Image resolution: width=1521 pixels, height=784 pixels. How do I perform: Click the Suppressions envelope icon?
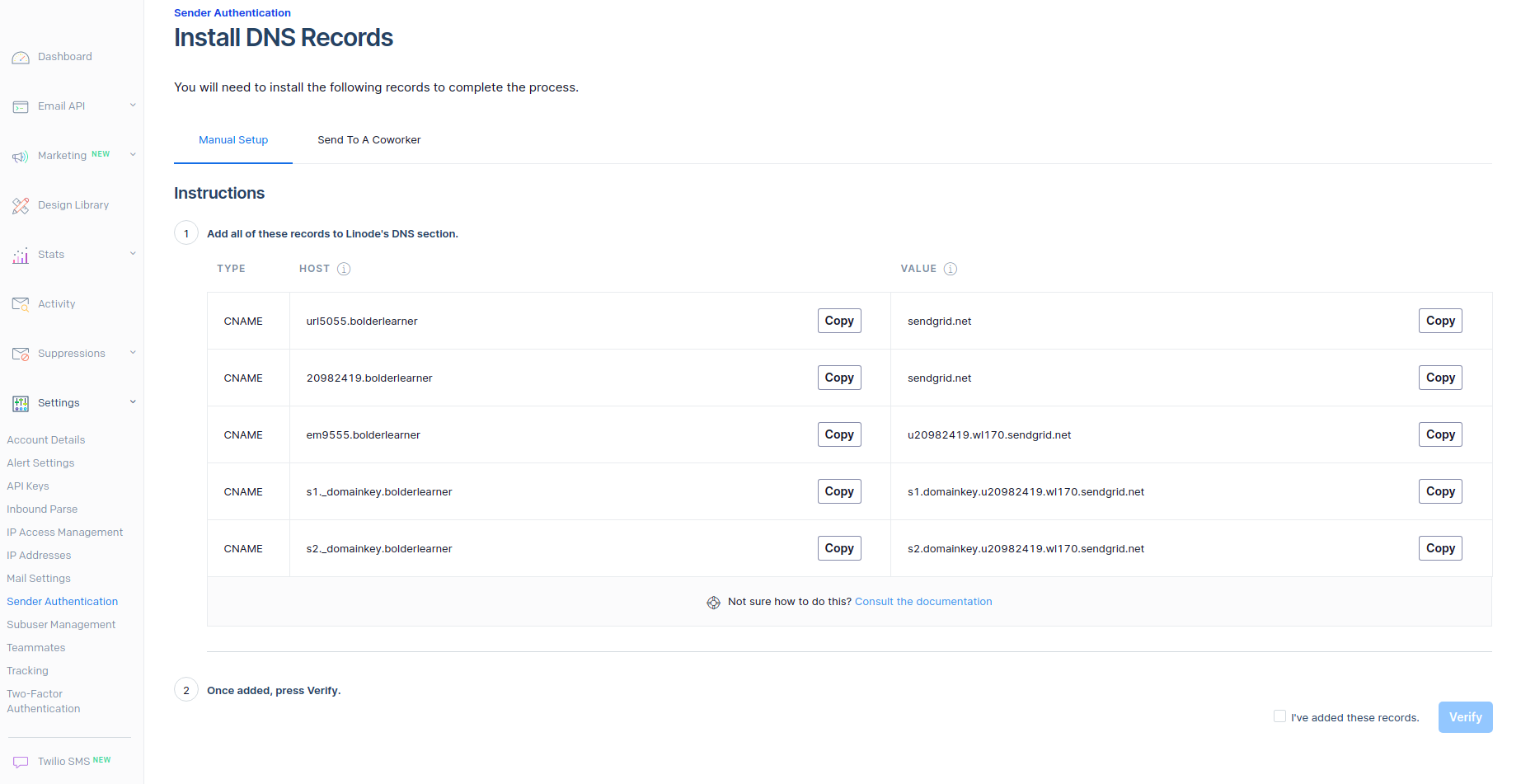pos(21,354)
